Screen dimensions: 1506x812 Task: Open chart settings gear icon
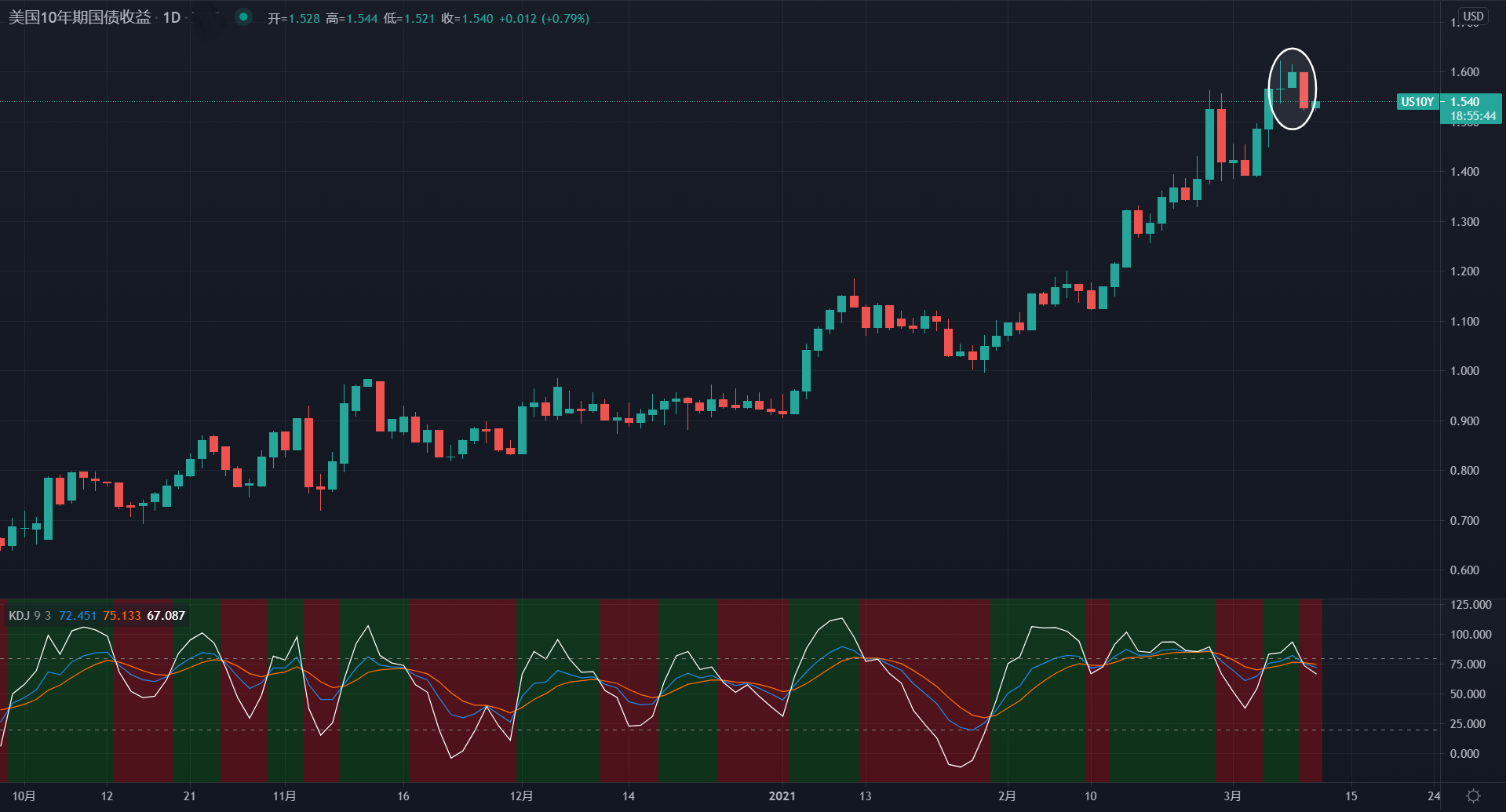click(1473, 796)
